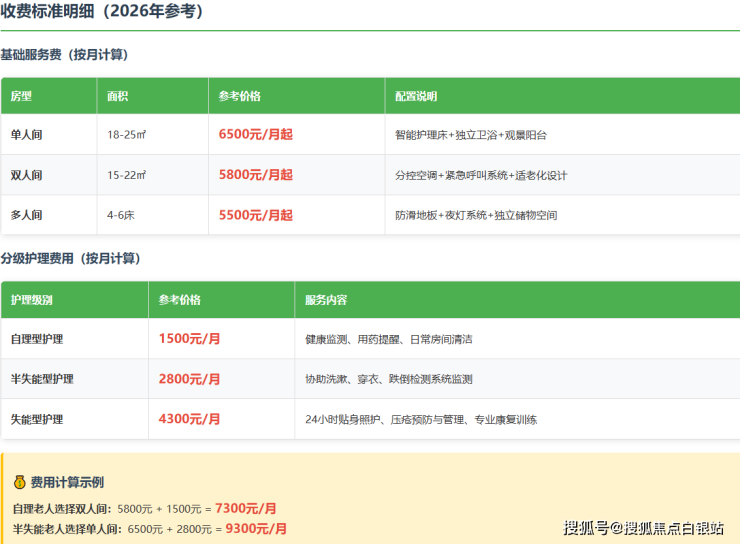Image resolution: width=740 pixels, height=544 pixels.
Task: Select the 失能型护理 row label
Action: coord(37,419)
